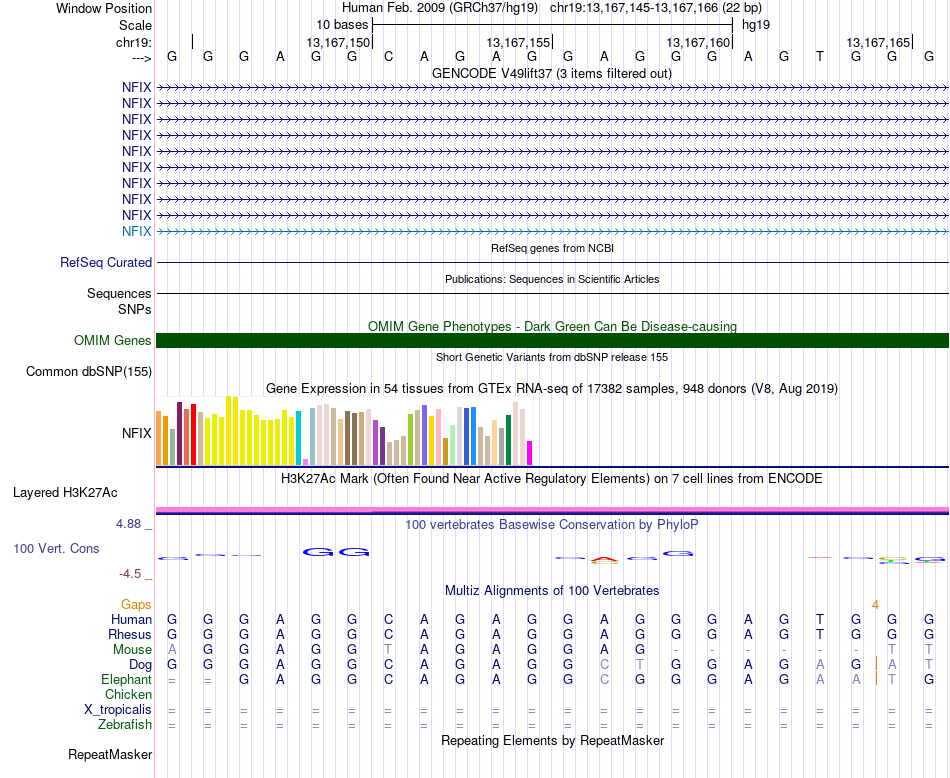Open the Publications: Sequences in Scientific Articles title
The width and height of the screenshot is (950, 778).
(552, 279)
